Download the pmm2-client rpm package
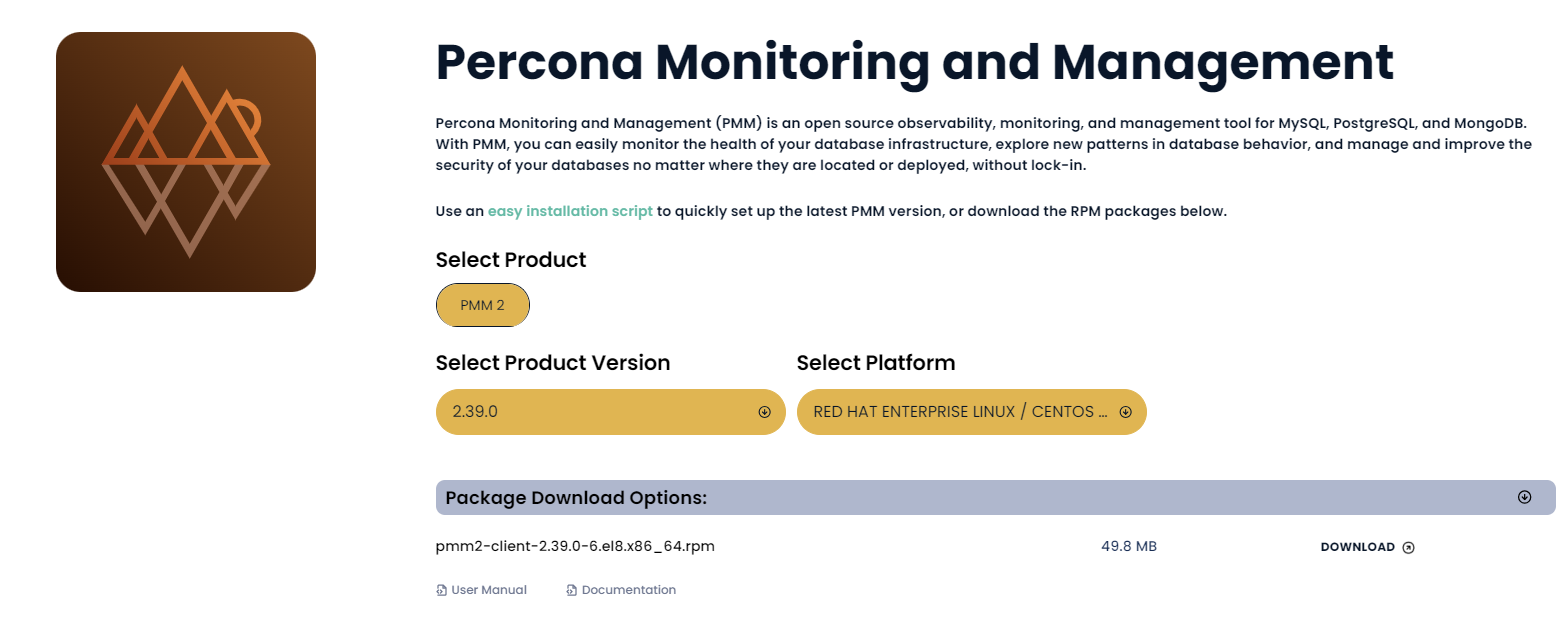1567x620 pixels. point(1367,547)
